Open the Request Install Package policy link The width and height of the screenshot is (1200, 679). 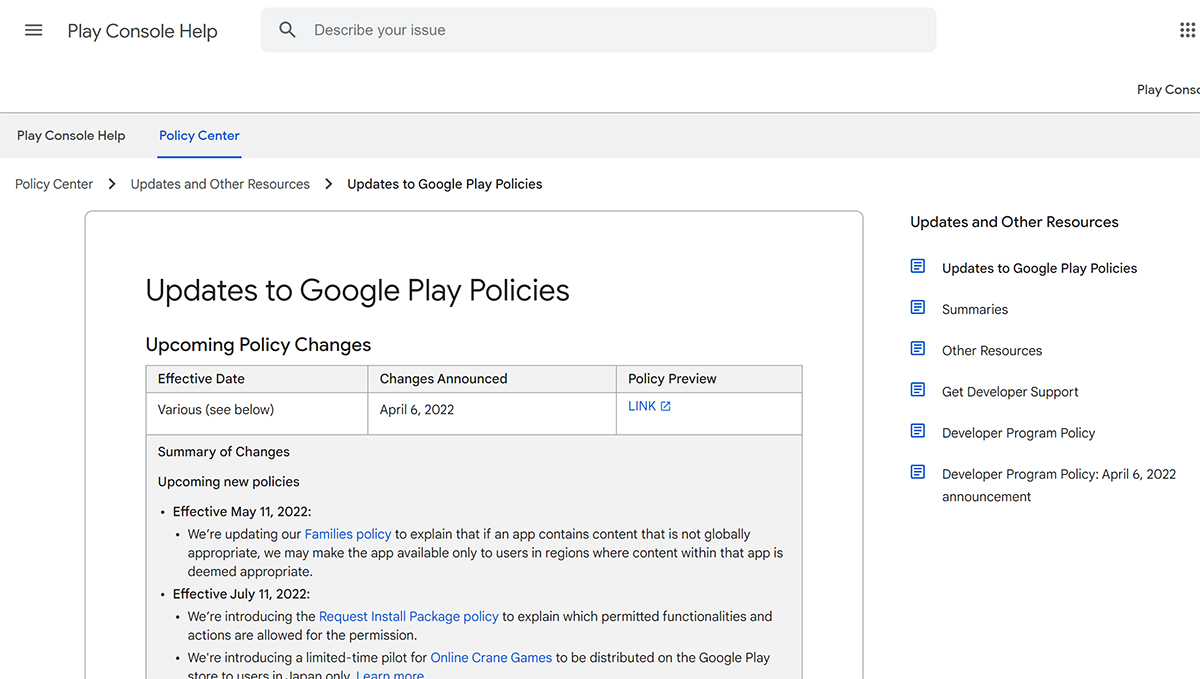pyautogui.click(x=409, y=616)
